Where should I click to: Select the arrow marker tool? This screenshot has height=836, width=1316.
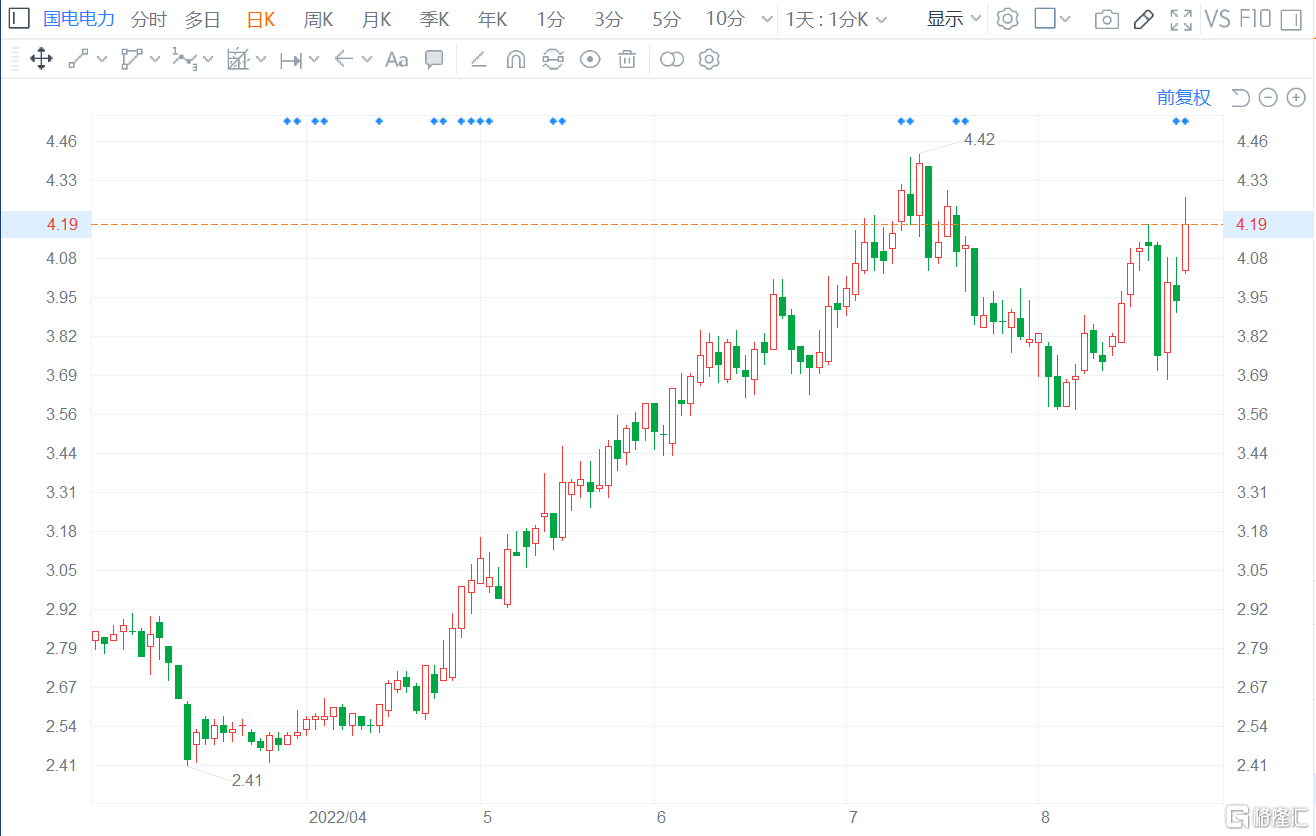[x=344, y=59]
